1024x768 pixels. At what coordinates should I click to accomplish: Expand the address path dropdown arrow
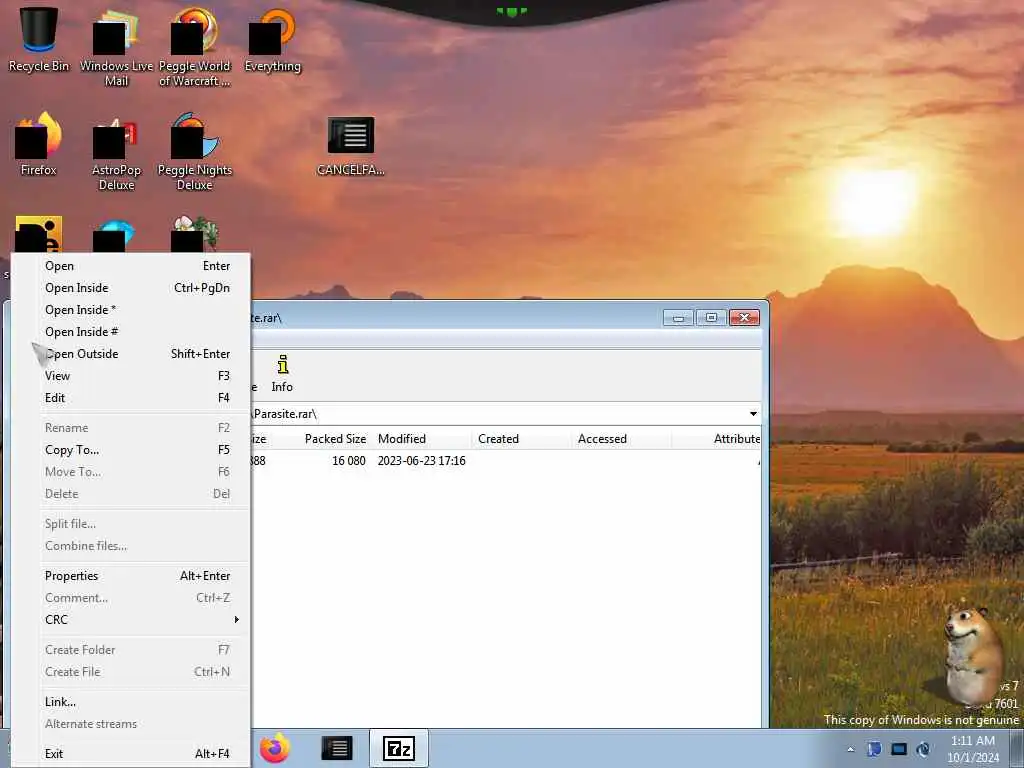point(753,414)
